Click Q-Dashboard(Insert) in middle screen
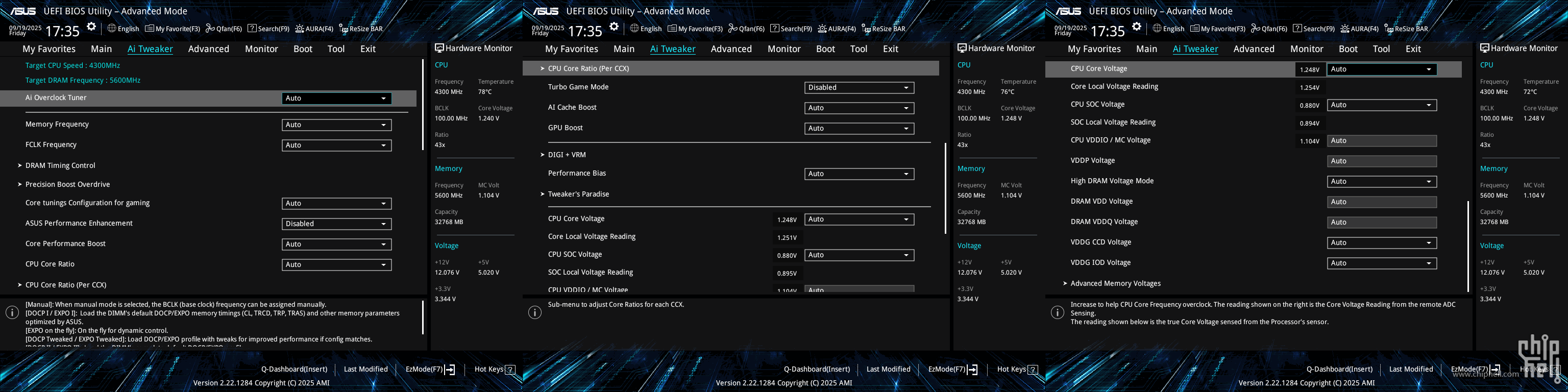This screenshot has height=392, width=1568. [x=817, y=370]
